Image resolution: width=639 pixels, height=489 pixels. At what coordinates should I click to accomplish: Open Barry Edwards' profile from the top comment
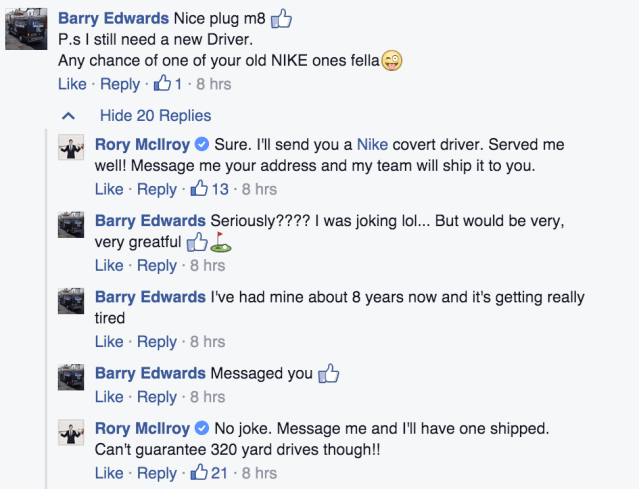pyautogui.click(x=114, y=18)
